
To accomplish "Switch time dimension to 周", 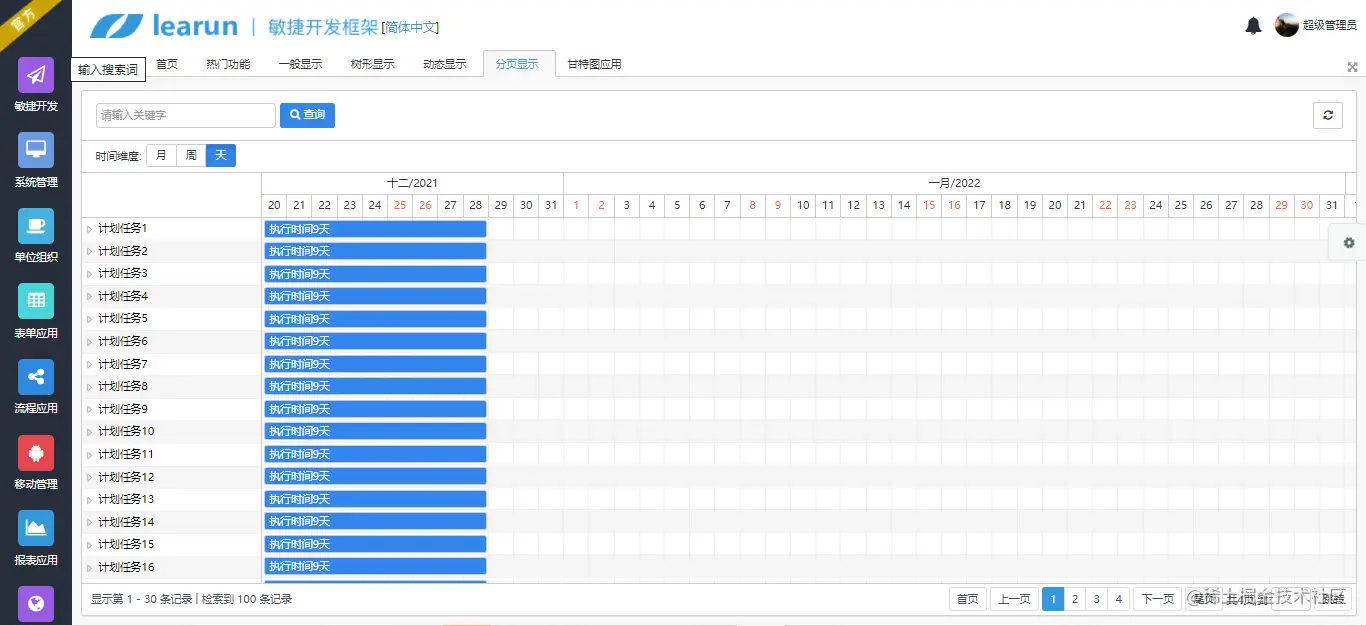I will [x=190, y=155].
